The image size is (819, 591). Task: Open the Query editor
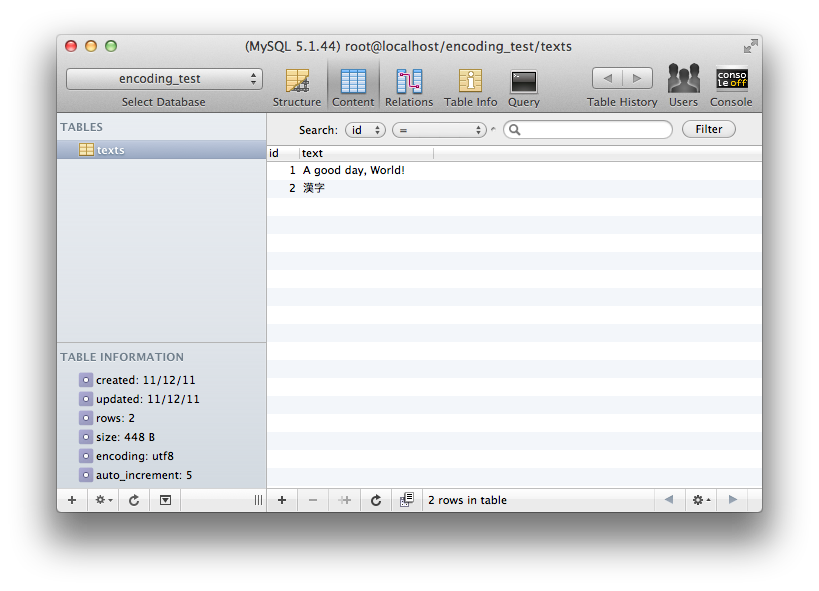click(x=524, y=85)
